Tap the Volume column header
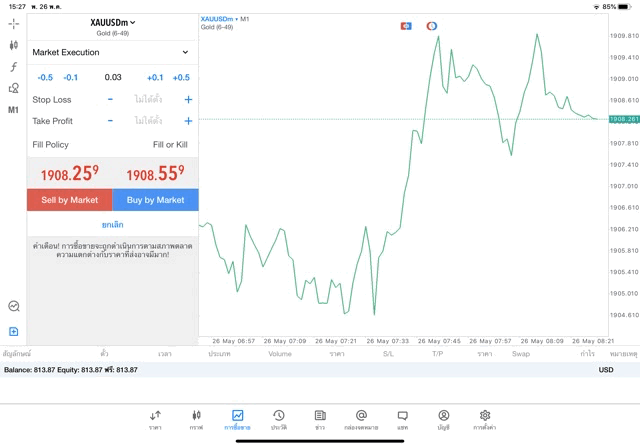Image resolution: width=640 pixels, height=447 pixels. coord(280,354)
